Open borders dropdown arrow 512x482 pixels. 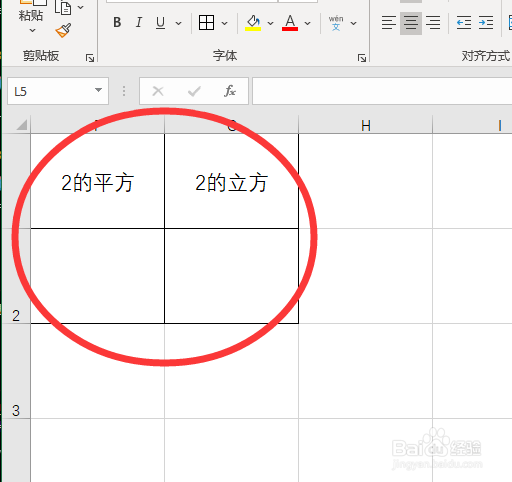tap(225, 23)
